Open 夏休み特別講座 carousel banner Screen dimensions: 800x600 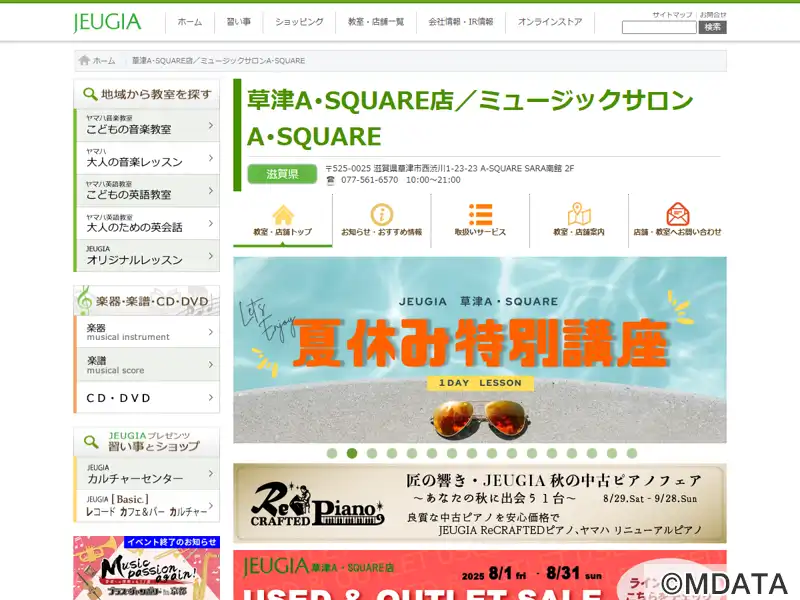coord(480,350)
